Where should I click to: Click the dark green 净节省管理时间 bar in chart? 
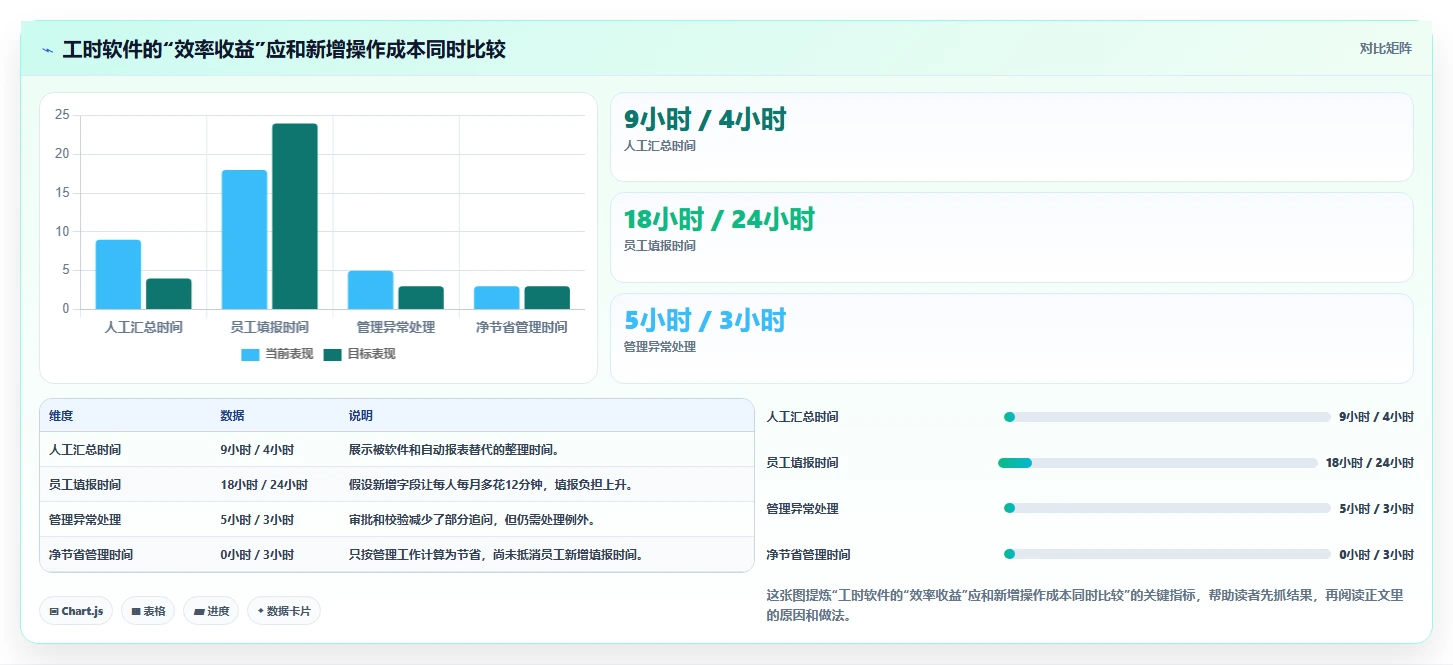coord(547,298)
